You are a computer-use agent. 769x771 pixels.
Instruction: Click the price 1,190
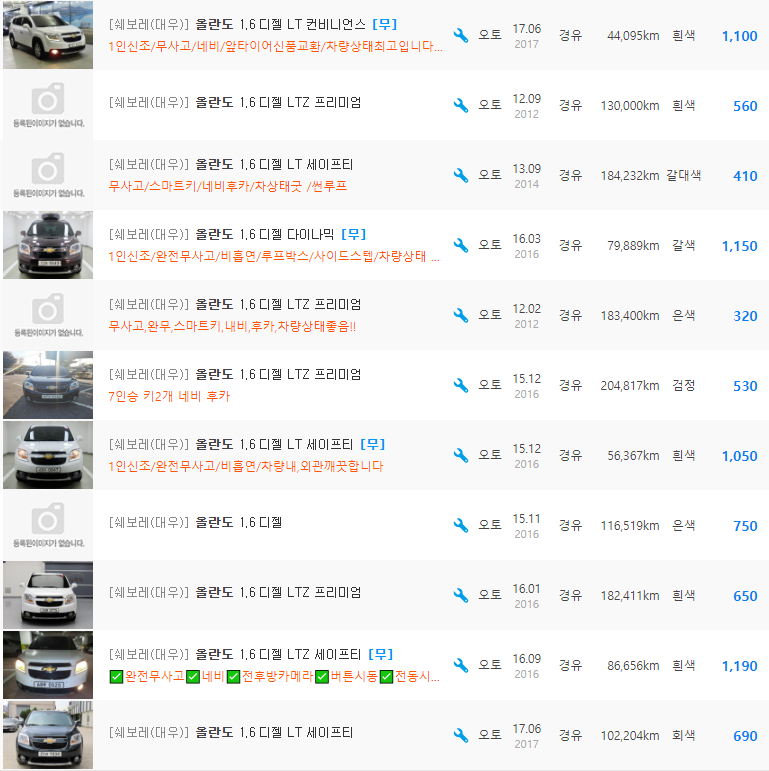point(739,666)
